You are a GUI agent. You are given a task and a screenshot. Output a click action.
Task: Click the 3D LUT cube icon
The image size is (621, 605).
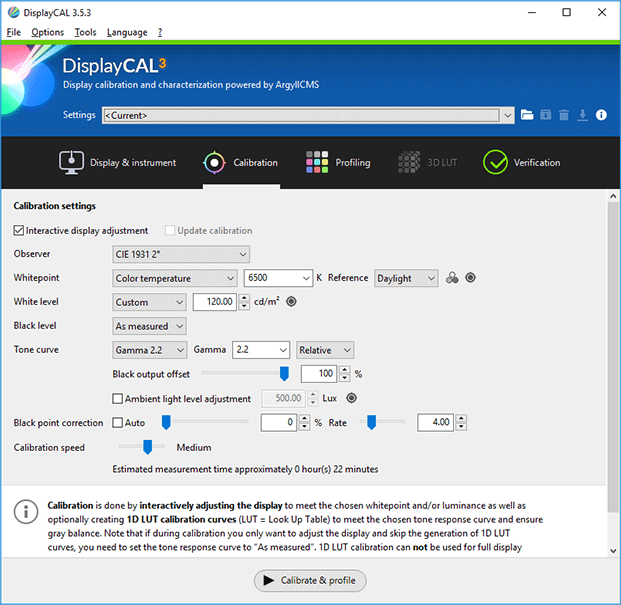pos(409,162)
